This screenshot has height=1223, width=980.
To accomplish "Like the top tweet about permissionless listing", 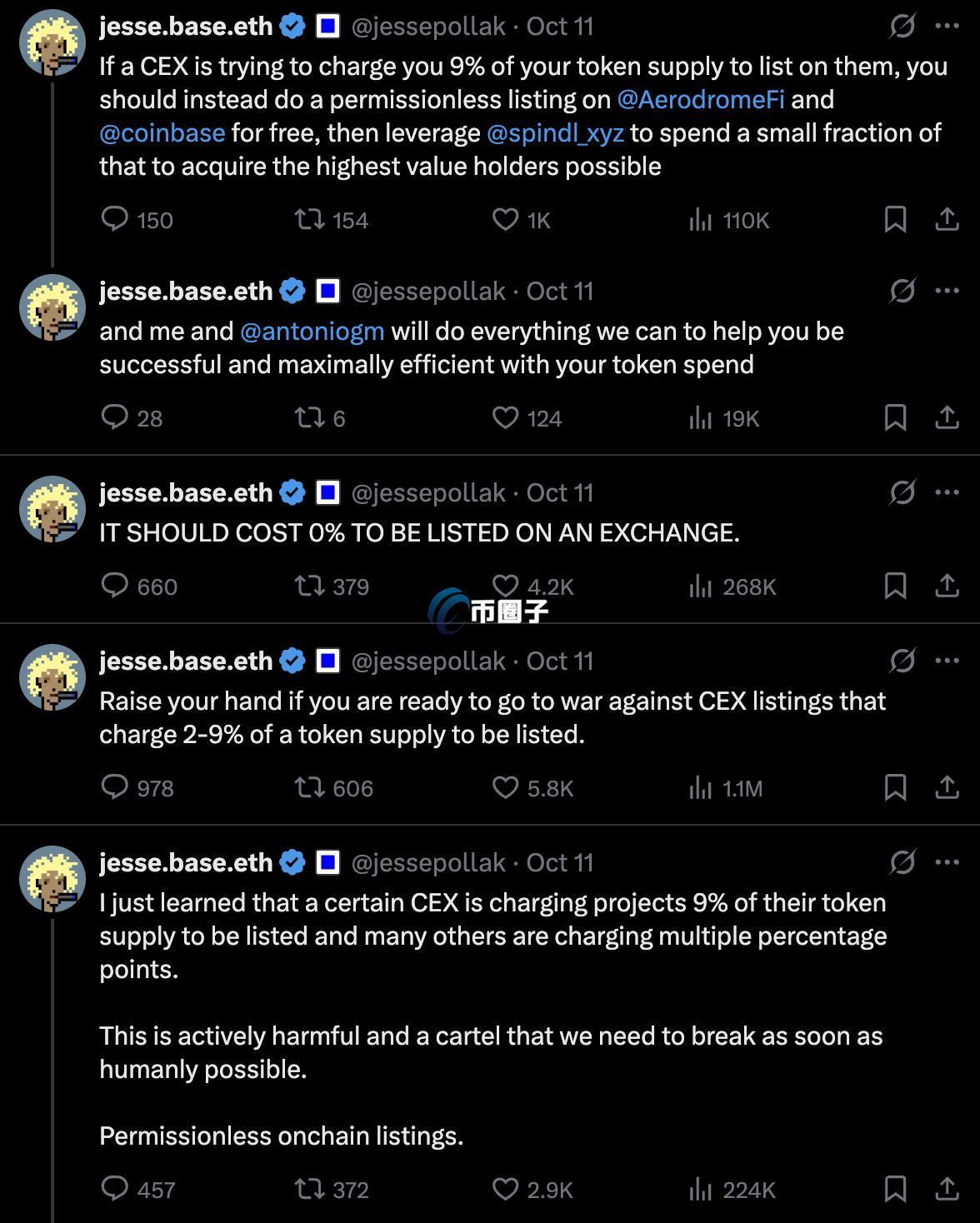I will (x=503, y=219).
